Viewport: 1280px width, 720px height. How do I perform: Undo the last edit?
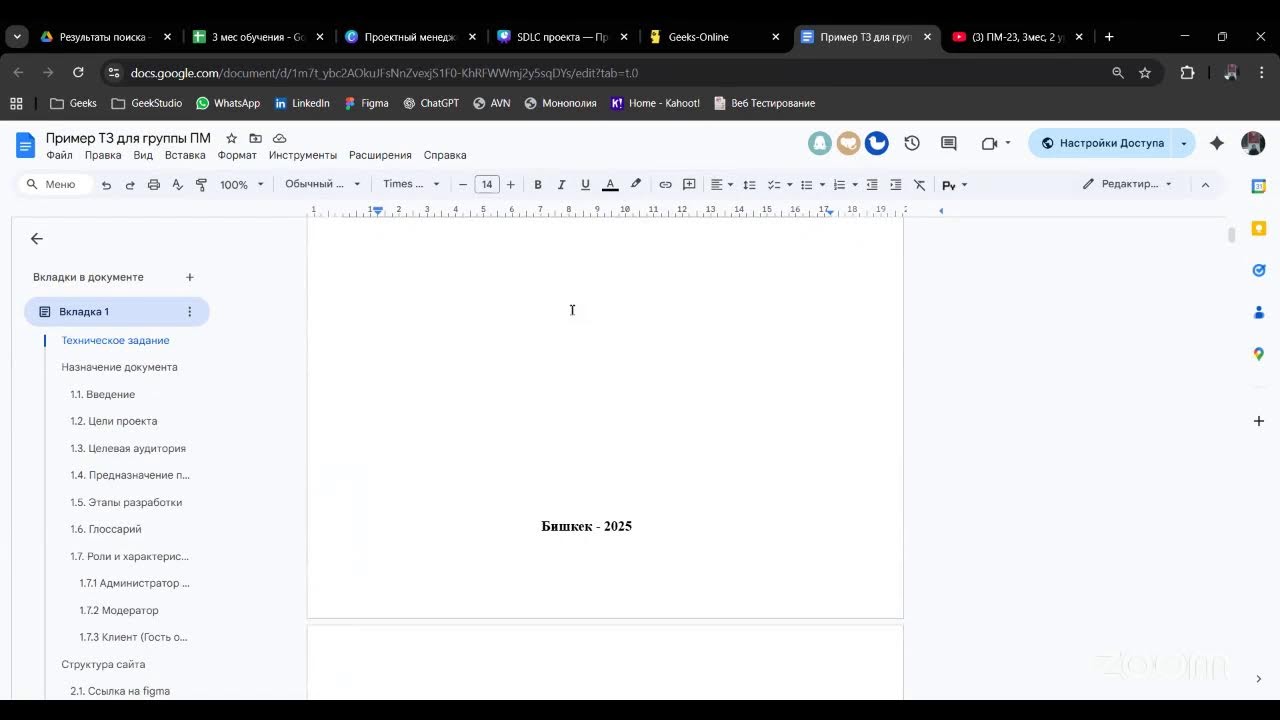tap(106, 185)
